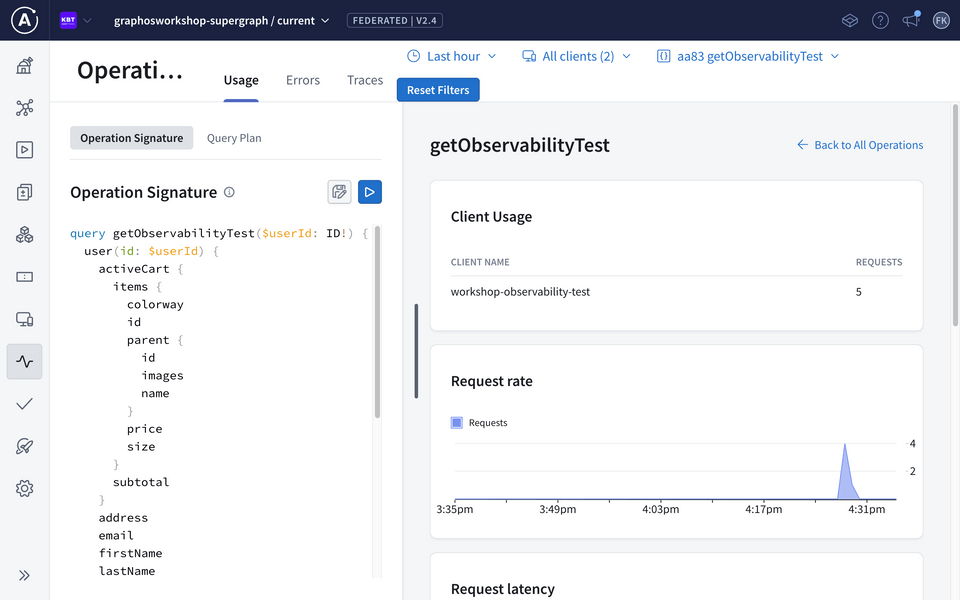Go Back to All Operations
Viewport: 960px width, 600px height.
click(x=860, y=144)
